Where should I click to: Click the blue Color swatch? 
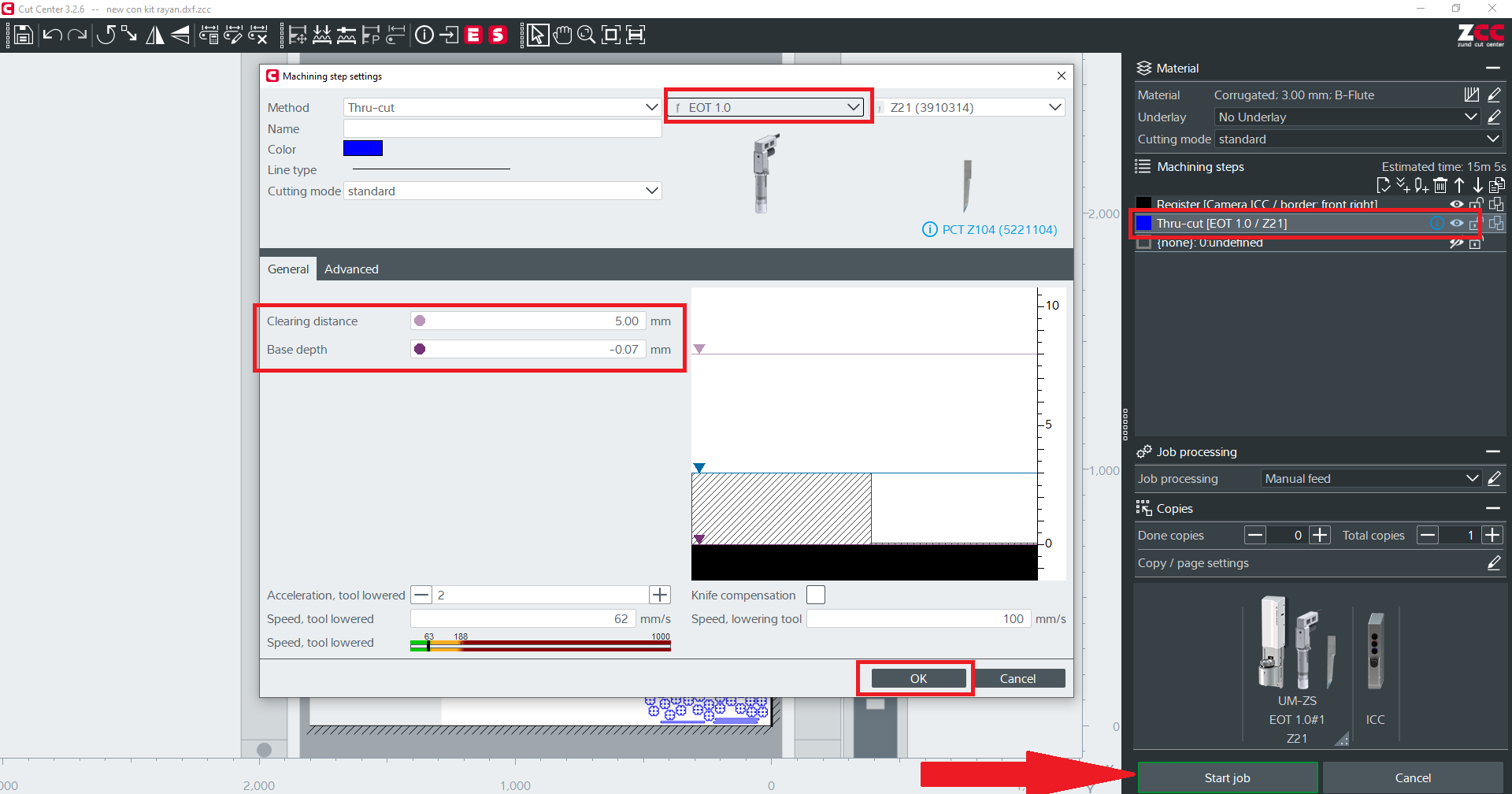coord(363,149)
